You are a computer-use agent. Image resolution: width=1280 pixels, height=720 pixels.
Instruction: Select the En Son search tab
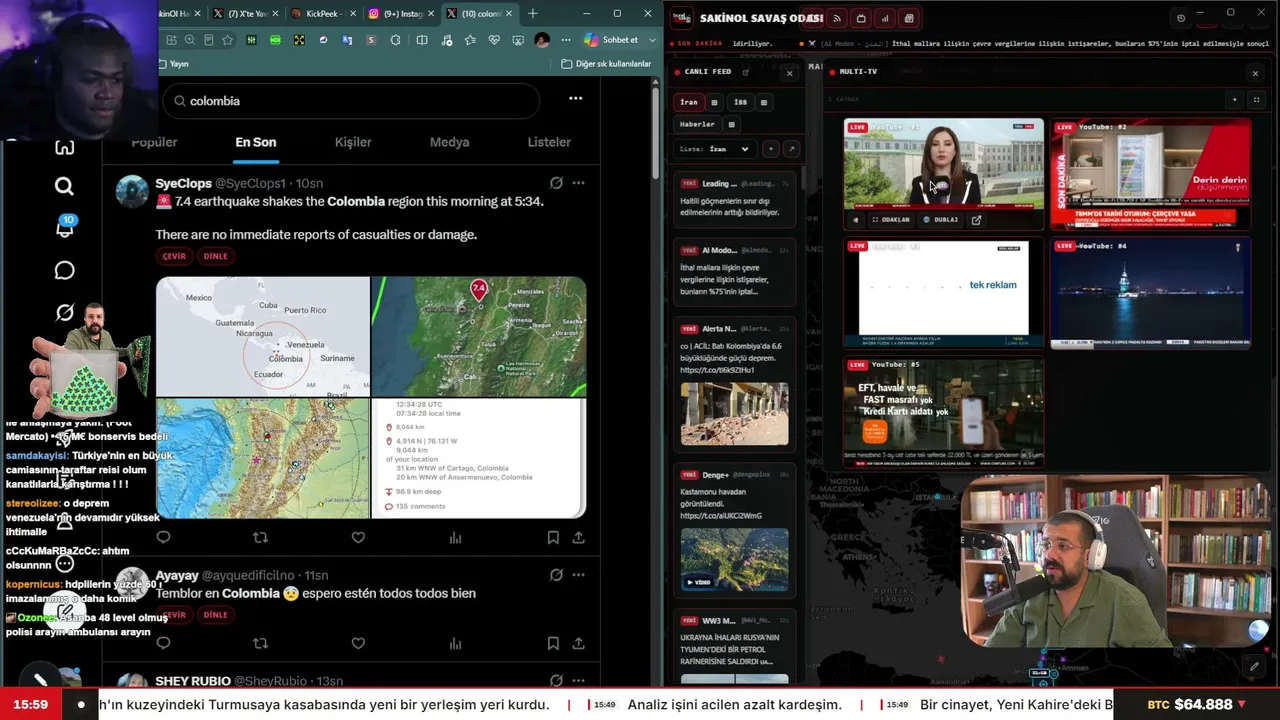[256, 142]
